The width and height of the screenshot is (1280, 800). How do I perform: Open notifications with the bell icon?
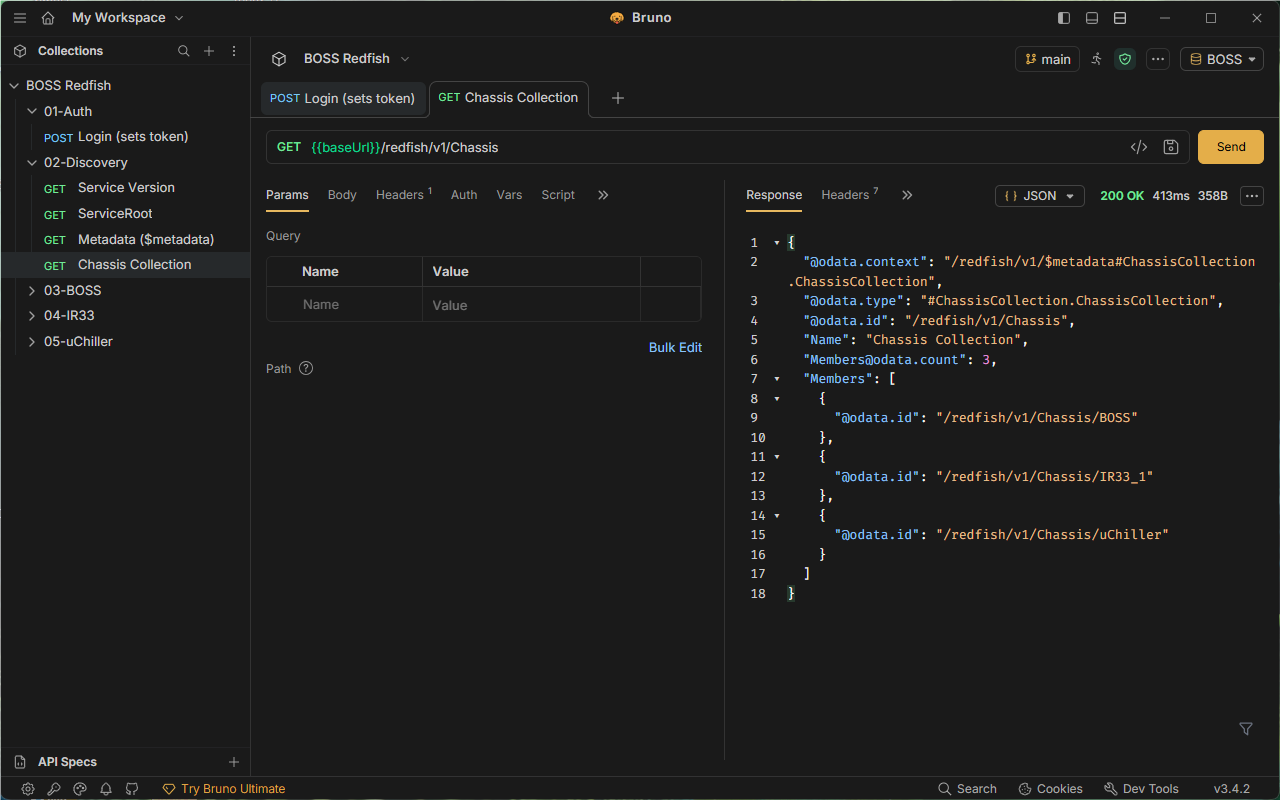pos(106,789)
